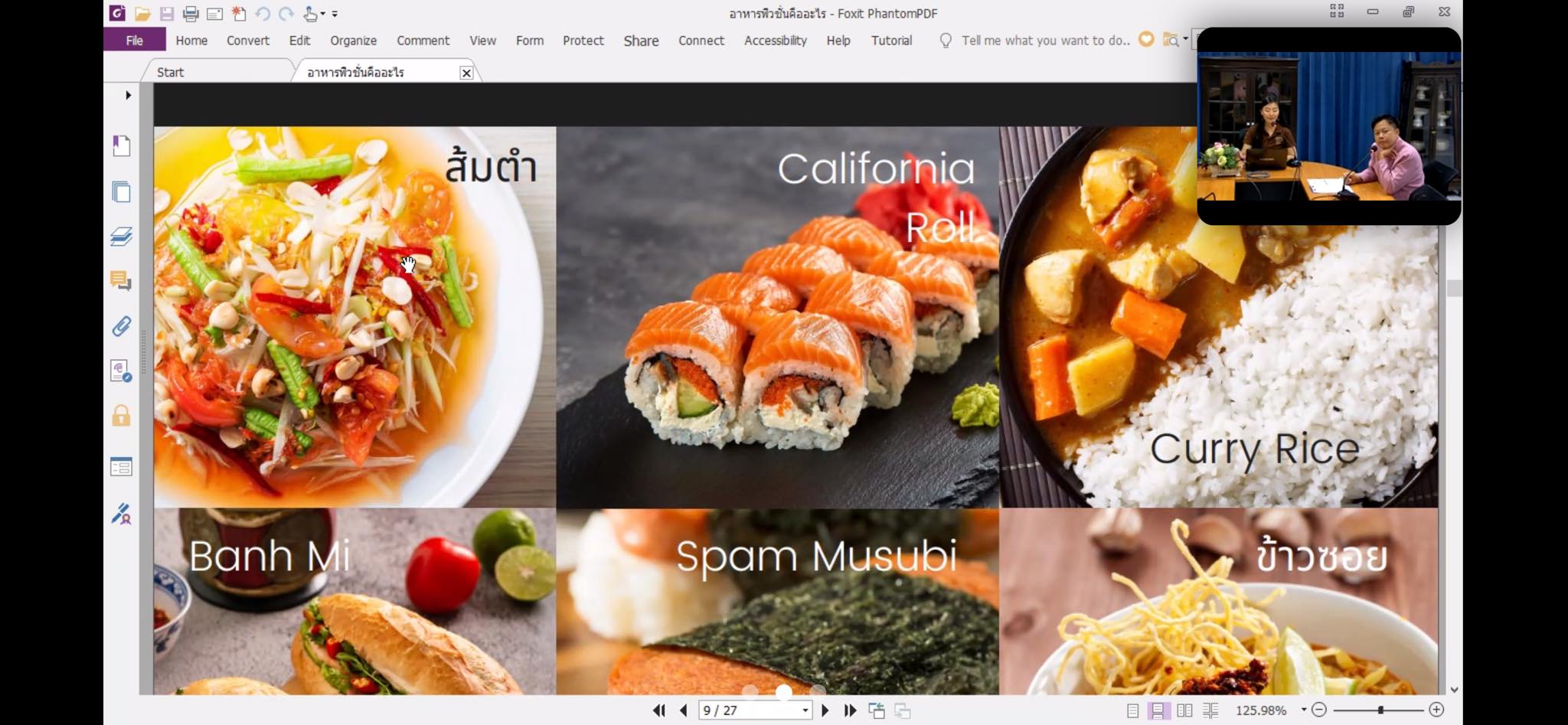Select the hand touch mode icon
The height and width of the screenshot is (725, 1568).
point(310,13)
